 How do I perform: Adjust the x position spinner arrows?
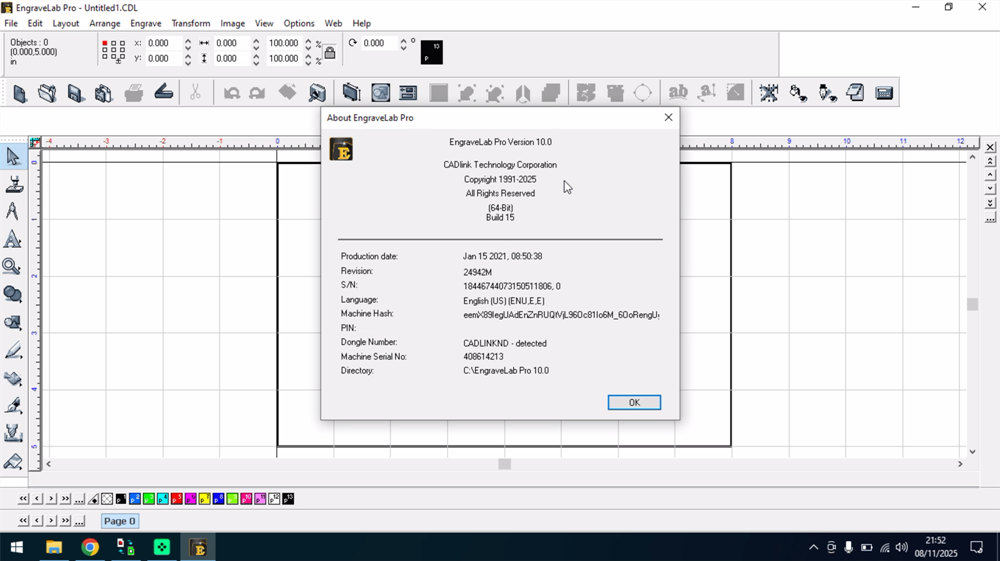[x=188, y=43]
